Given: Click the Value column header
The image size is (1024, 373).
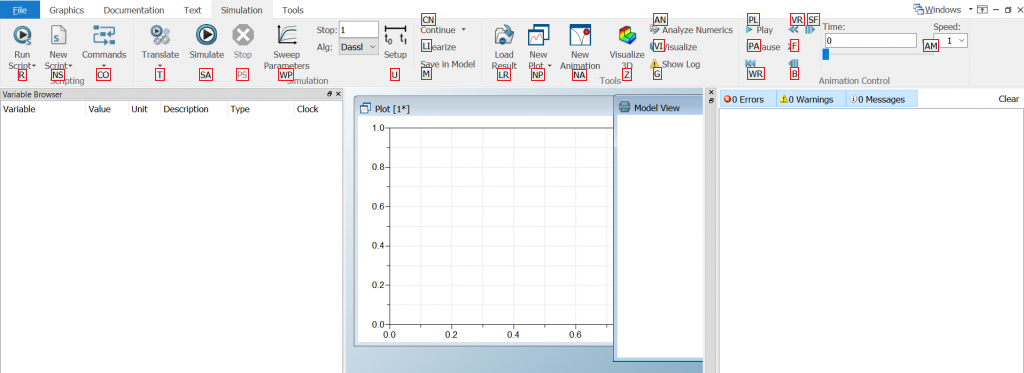Looking at the screenshot, I should click(107, 109).
